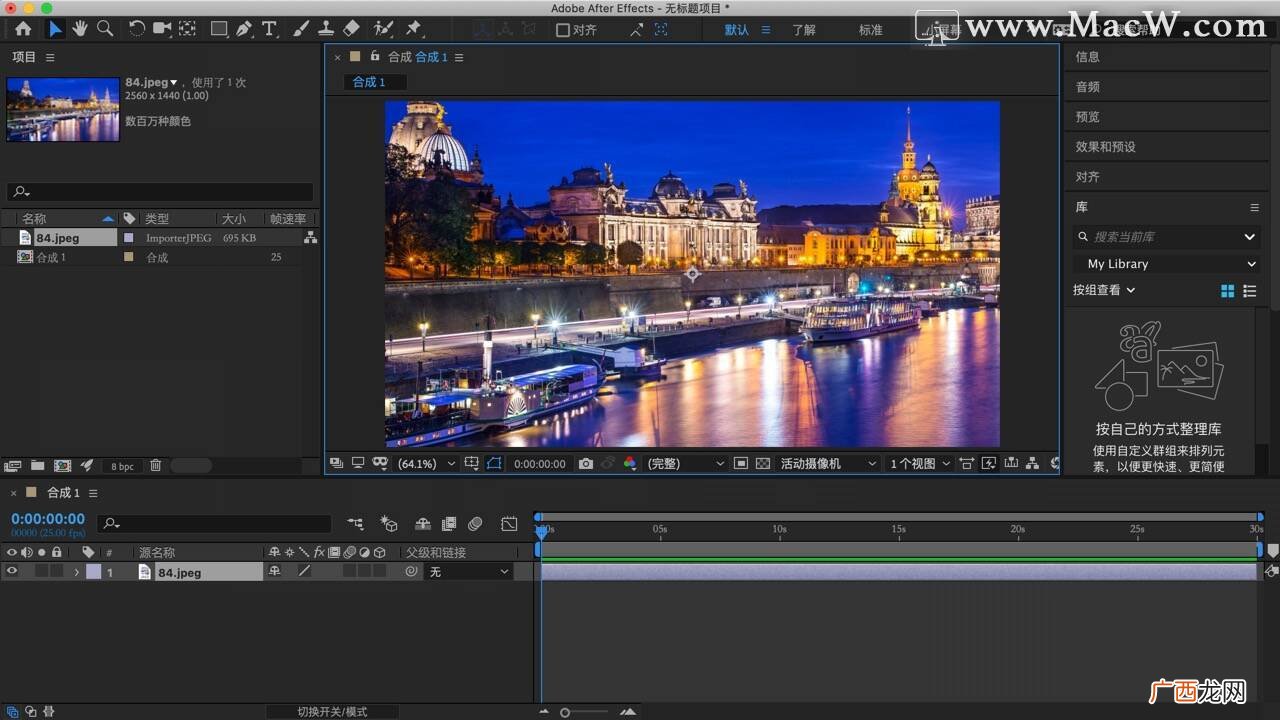The image size is (1280, 720).
Task: Select the Pen tool
Action: coord(244,29)
